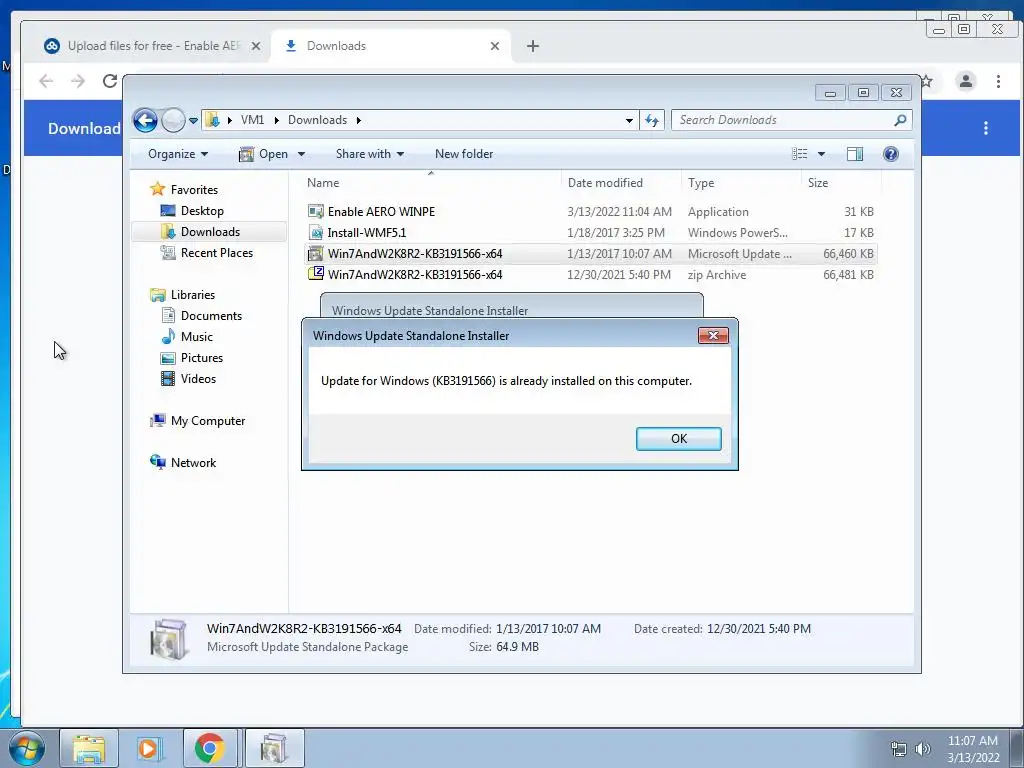Viewport: 1024px width, 768px height.
Task: Launch Windows Media Player from taskbar
Action: click(150, 748)
